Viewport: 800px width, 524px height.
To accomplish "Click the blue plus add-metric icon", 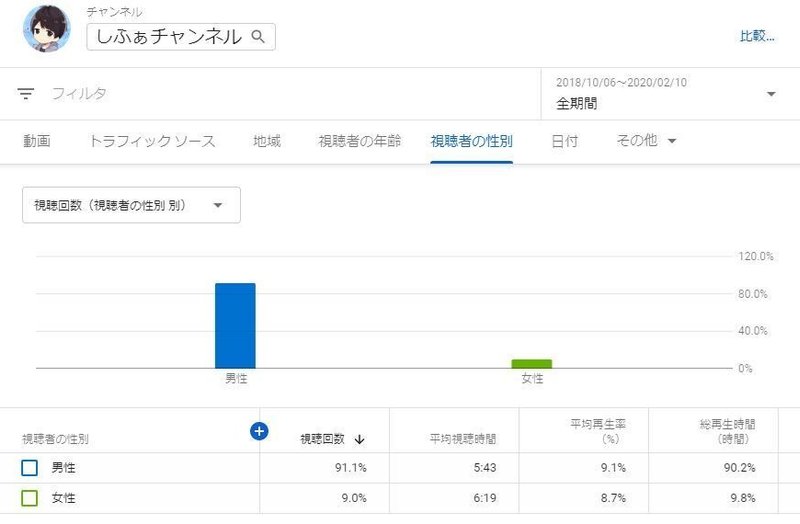I will coord(259,431).
